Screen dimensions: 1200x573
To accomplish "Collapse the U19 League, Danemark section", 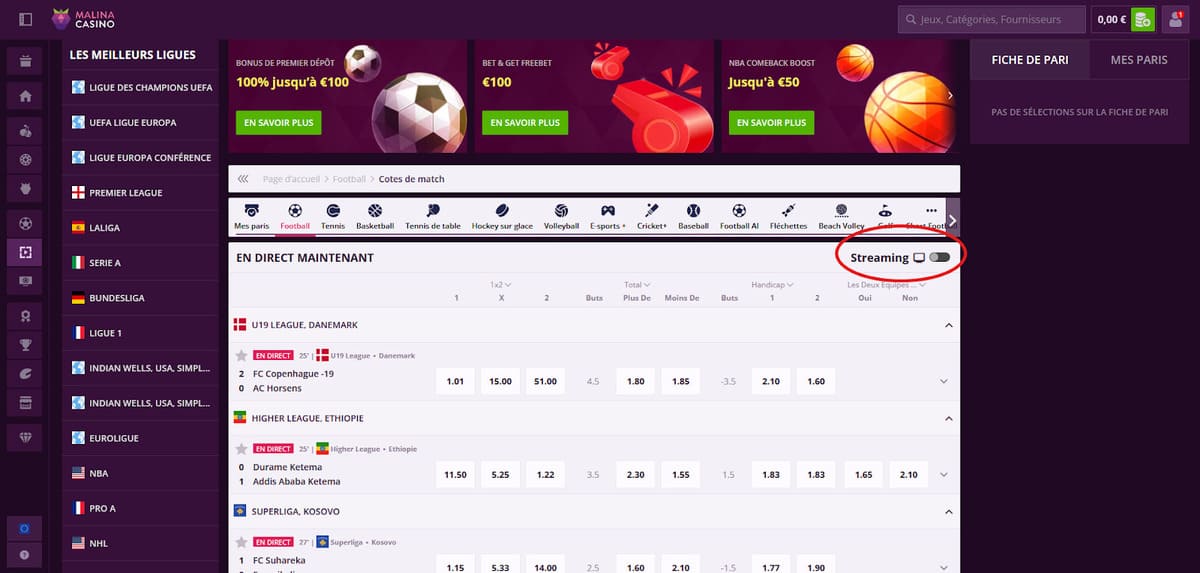I will pyautogui.click(x=947, y=325).
